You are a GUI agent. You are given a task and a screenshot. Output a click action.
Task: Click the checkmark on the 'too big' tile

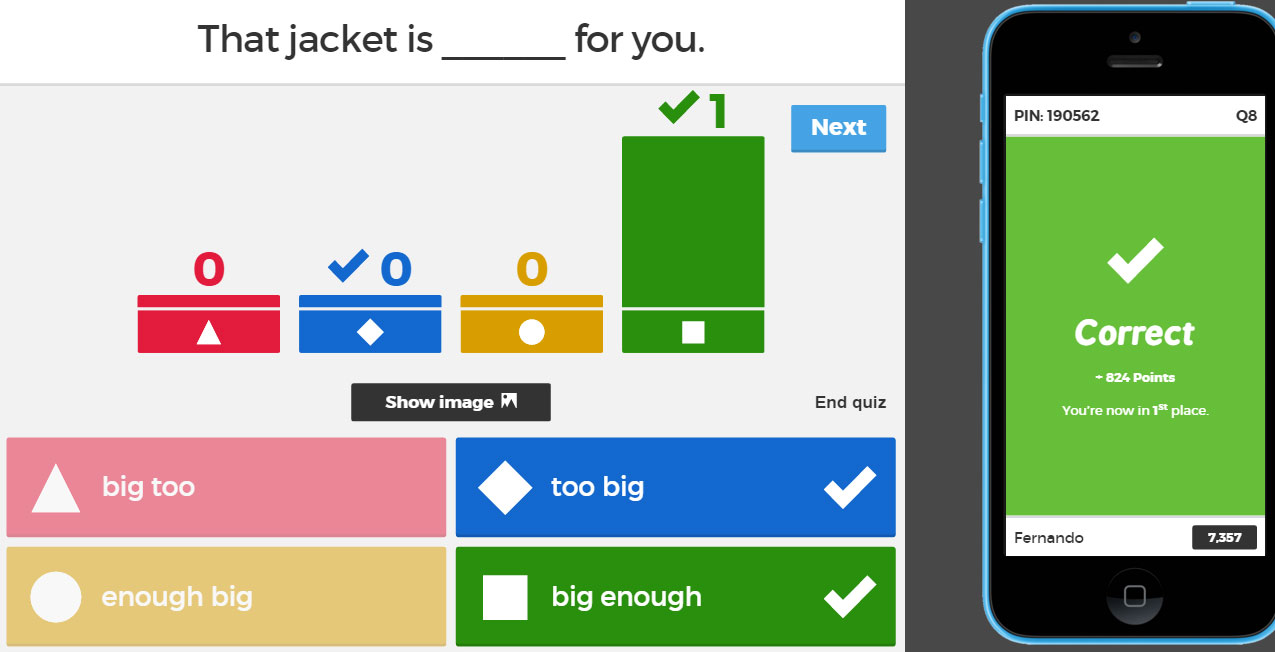(849, 487)
